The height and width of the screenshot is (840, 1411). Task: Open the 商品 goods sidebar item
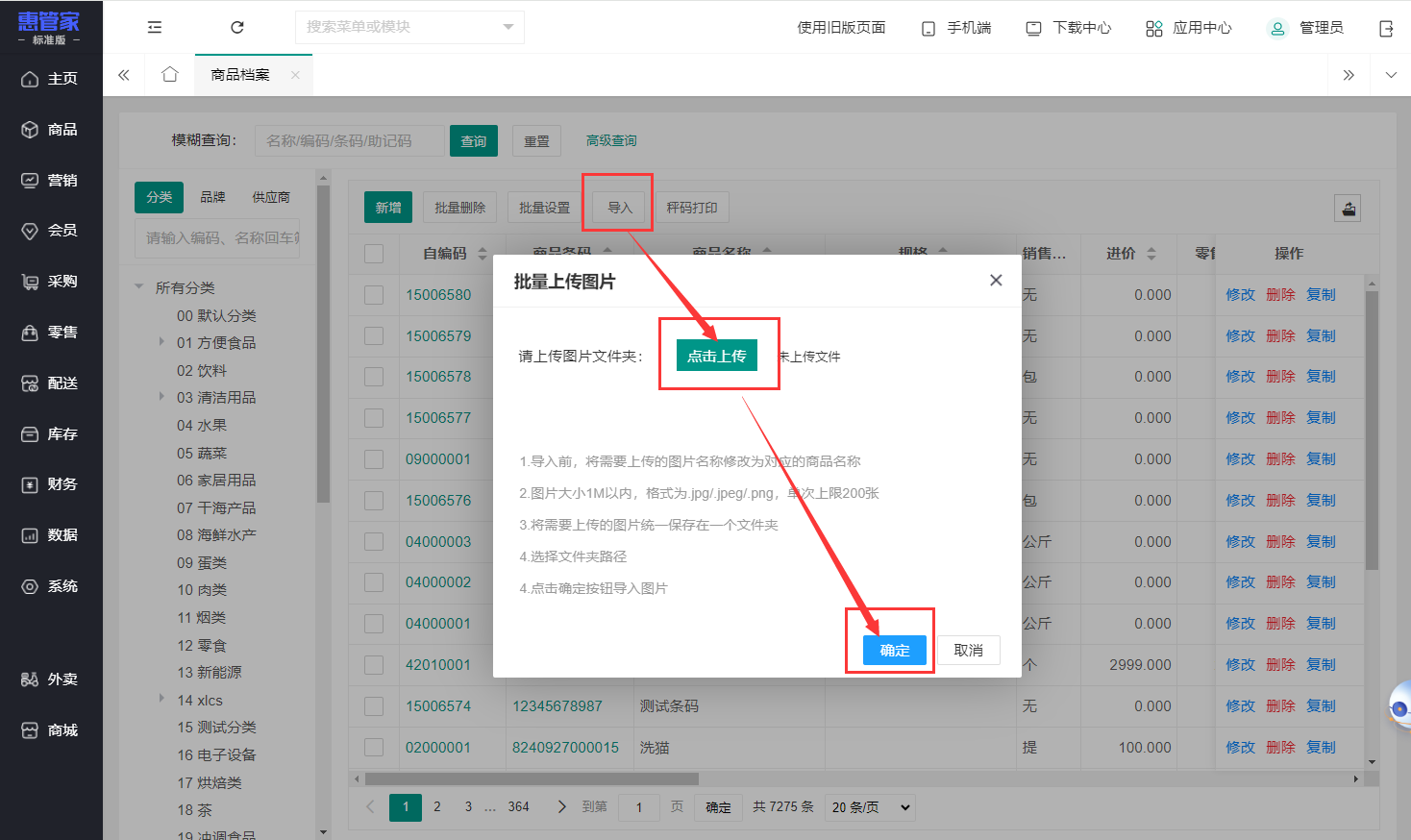tap(51, 130)
